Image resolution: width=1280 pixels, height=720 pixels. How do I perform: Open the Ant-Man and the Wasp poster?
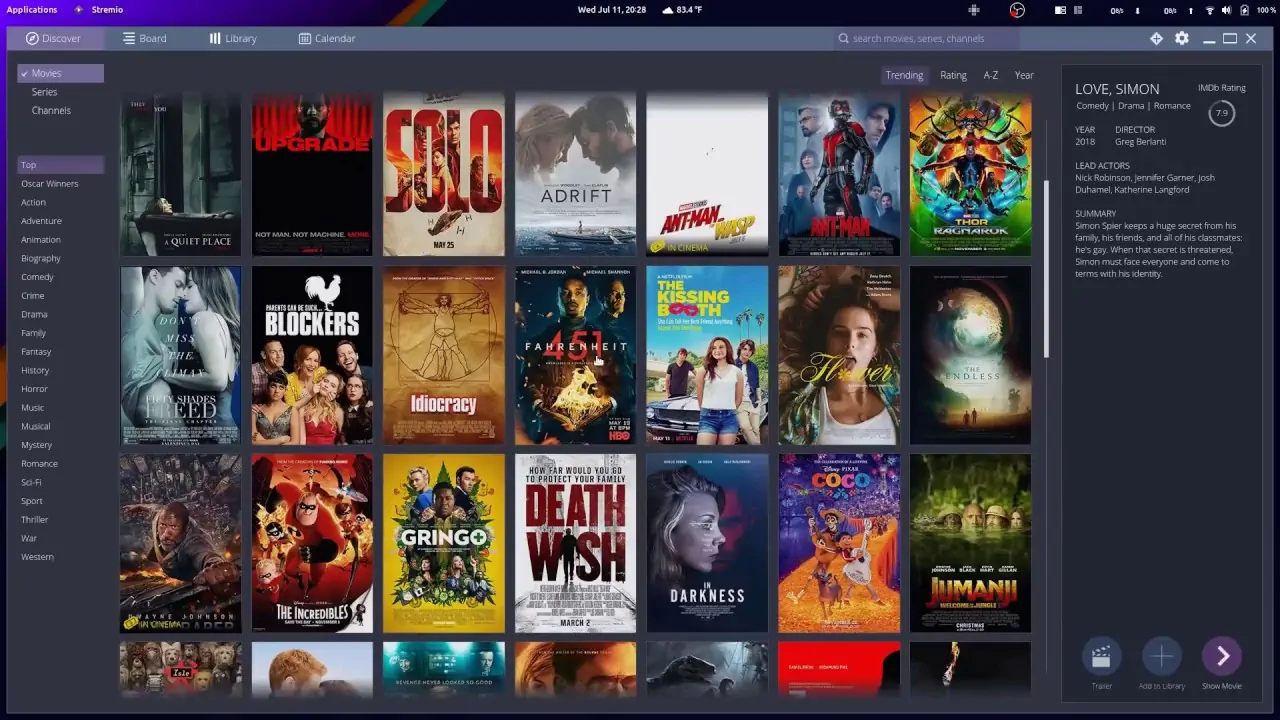point(707,174)
